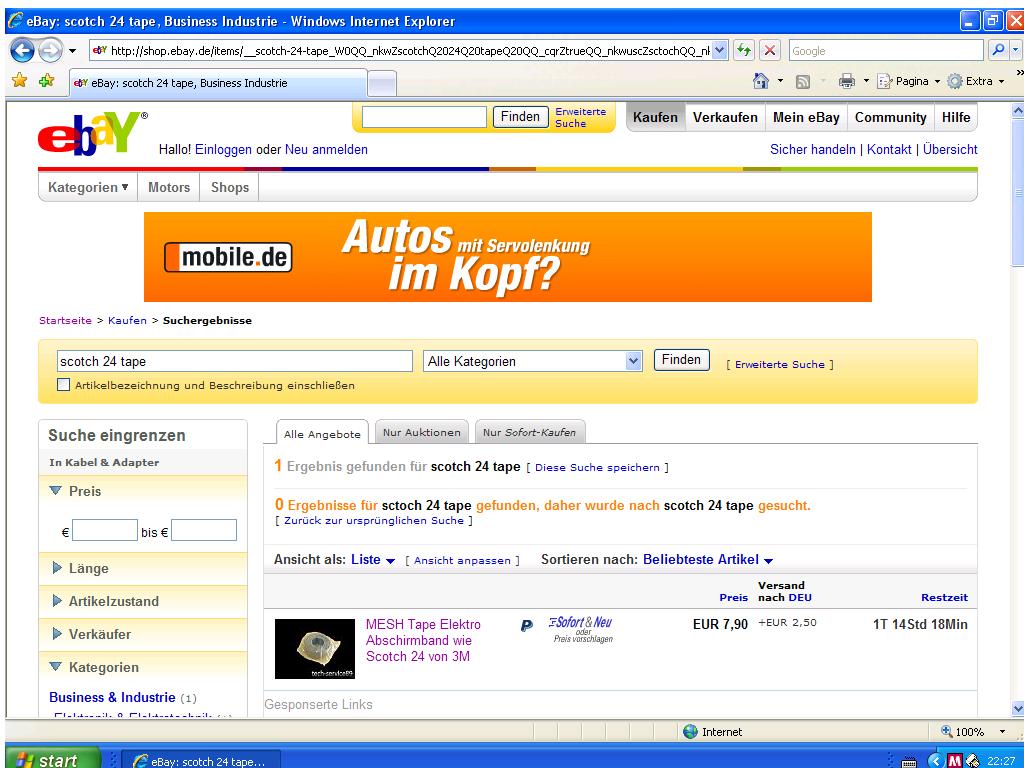Open the Verkaufen navigation tab
The image size is (1024, 768).
click(x=725, y=118)
